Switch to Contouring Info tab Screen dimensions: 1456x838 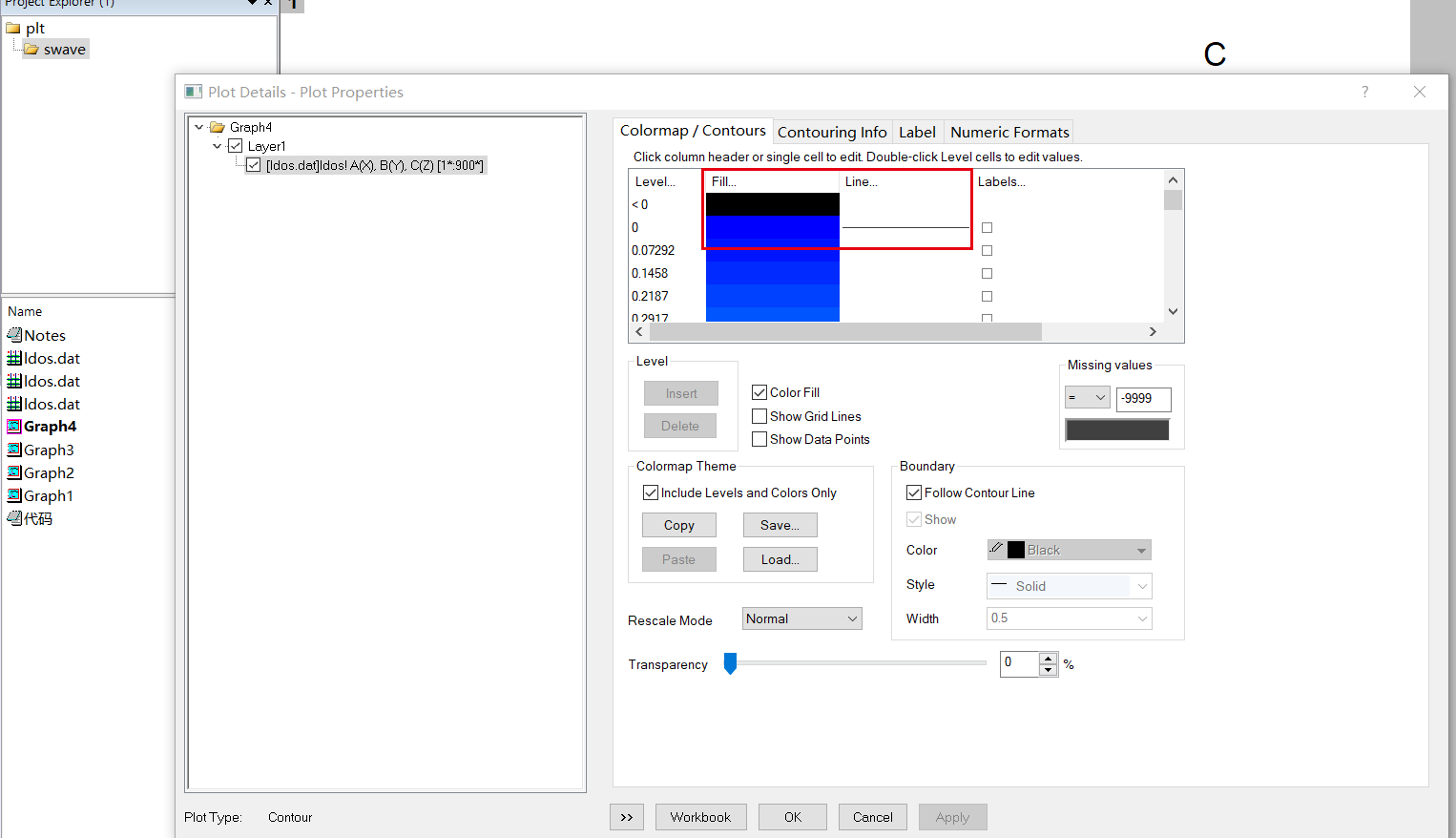pyautogui.click(x=832, y=133)
